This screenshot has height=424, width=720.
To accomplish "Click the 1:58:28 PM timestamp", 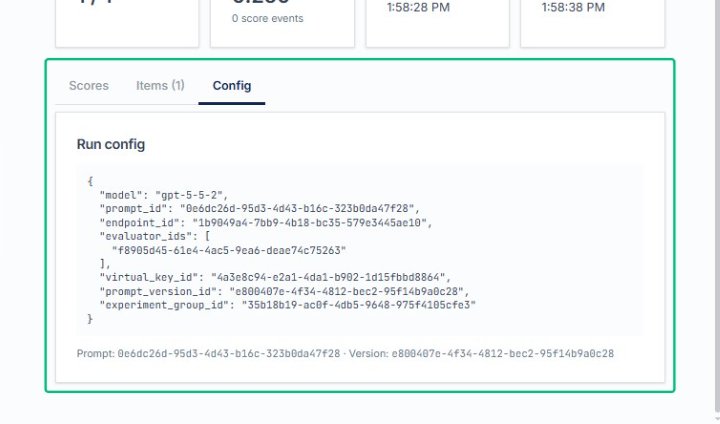I will (418, 7).
